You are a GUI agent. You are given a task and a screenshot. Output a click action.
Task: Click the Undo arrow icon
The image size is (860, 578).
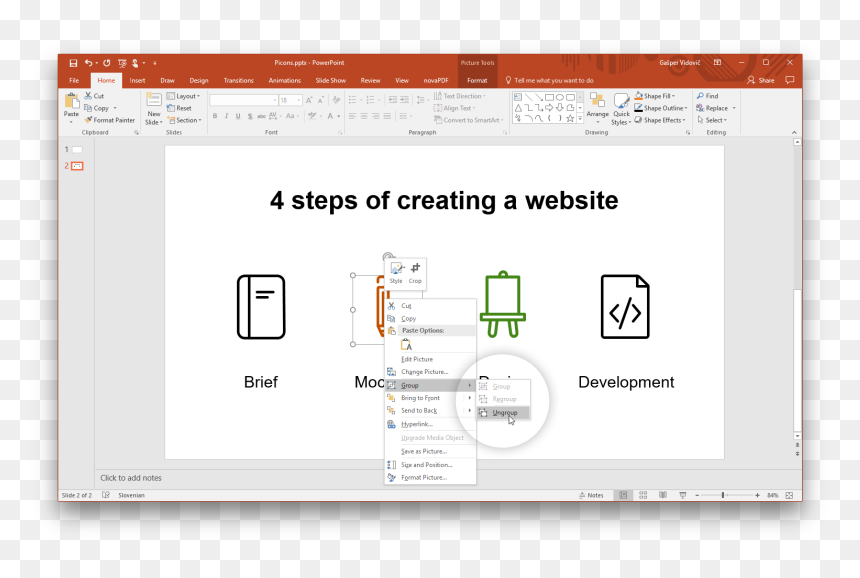(x=88, y=63)
